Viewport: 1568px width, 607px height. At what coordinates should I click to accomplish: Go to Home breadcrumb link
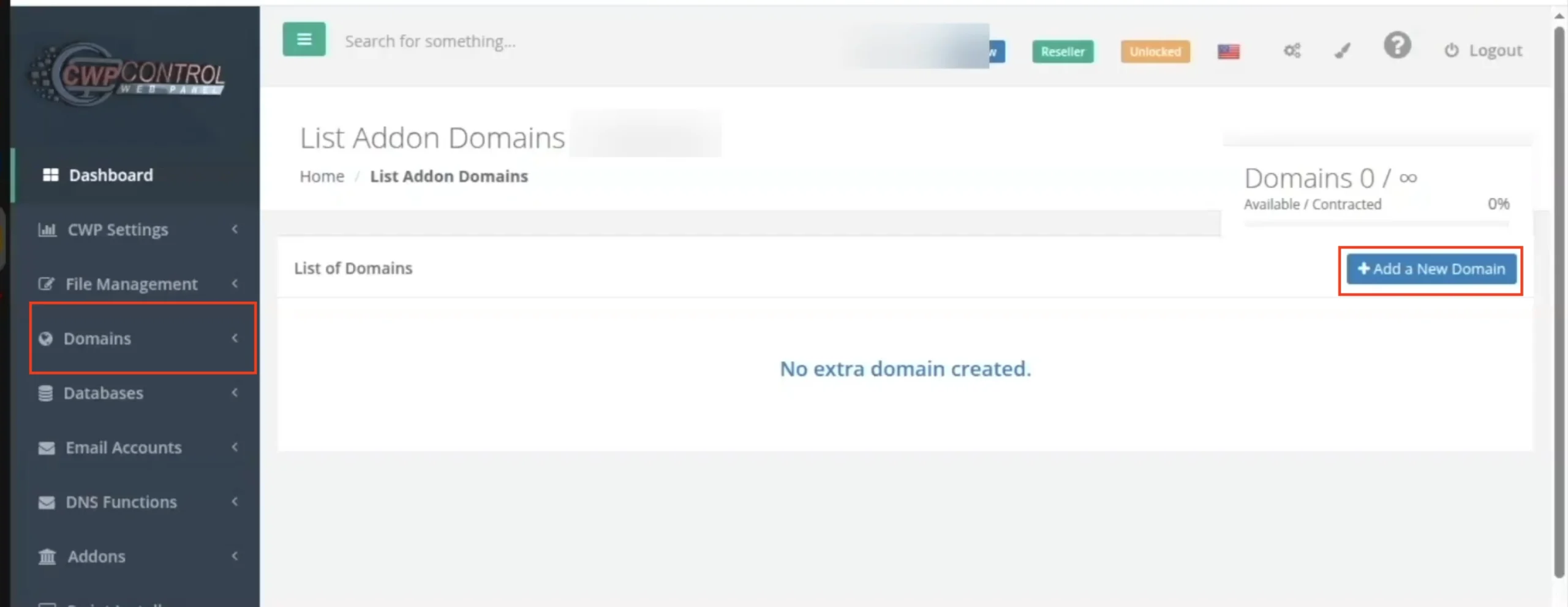coord(322,176)
